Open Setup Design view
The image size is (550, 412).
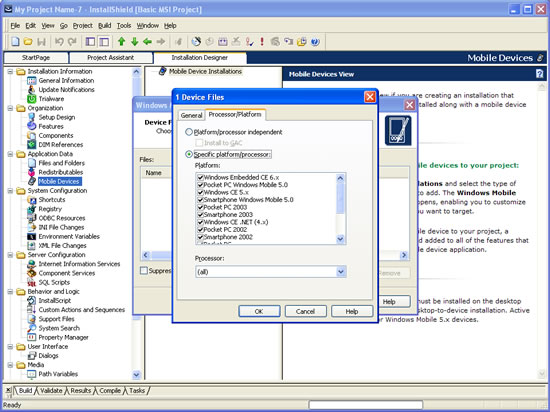56,117
